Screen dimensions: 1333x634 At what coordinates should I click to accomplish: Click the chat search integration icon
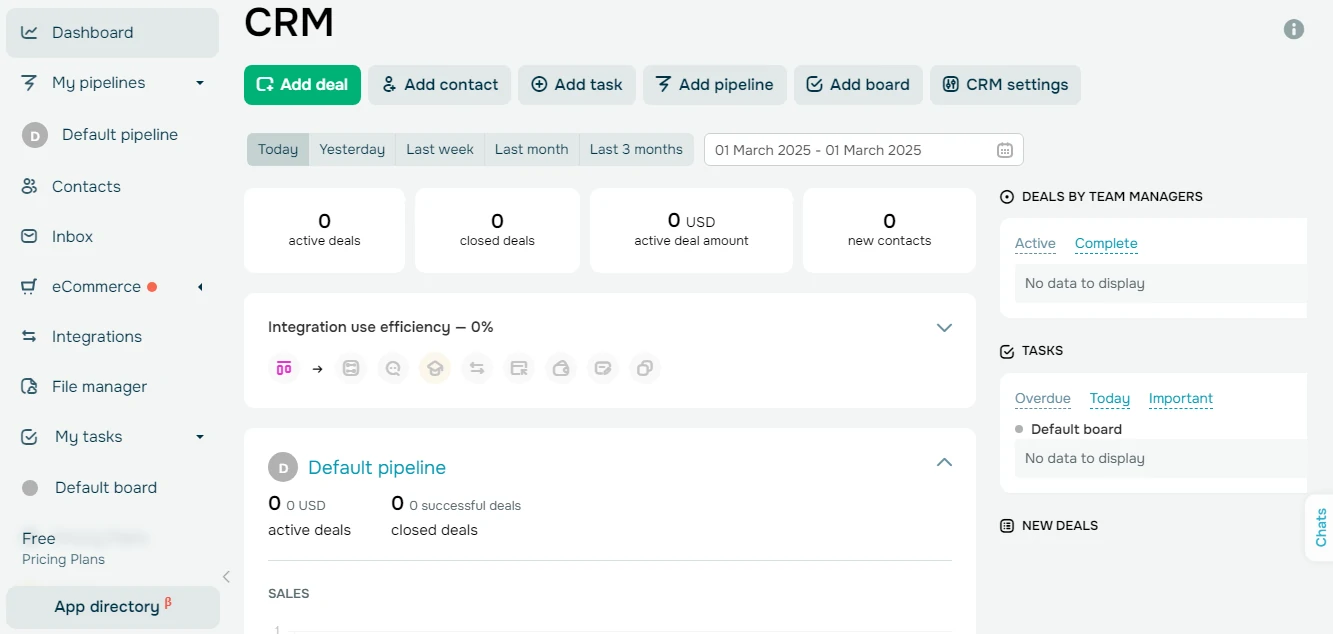[393, 368]
